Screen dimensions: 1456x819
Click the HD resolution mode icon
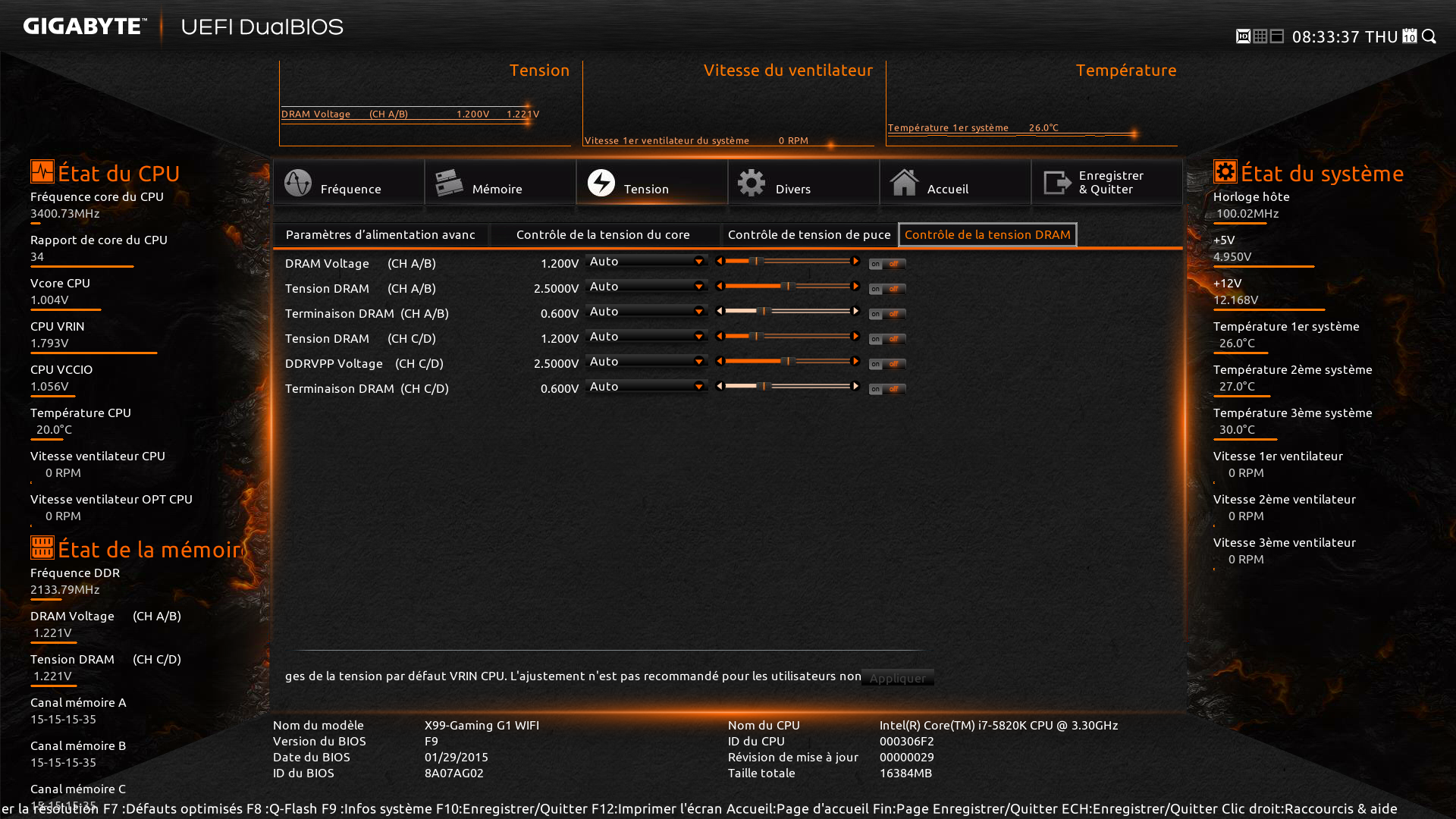click(x=1243, y=36)
